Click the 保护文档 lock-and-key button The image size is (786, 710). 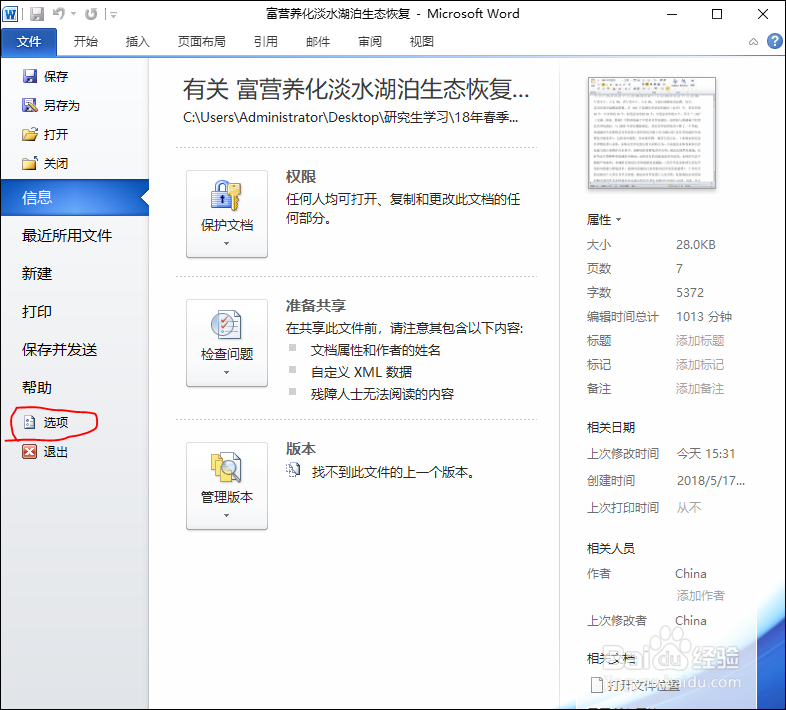227,214
